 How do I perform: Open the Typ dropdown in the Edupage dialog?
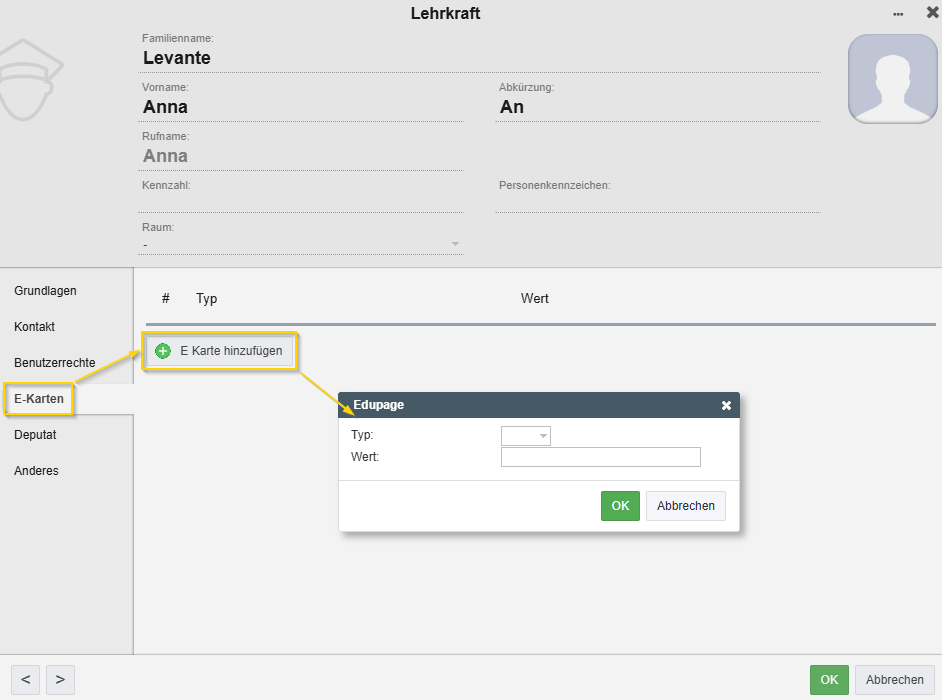(x=526, y=436)
